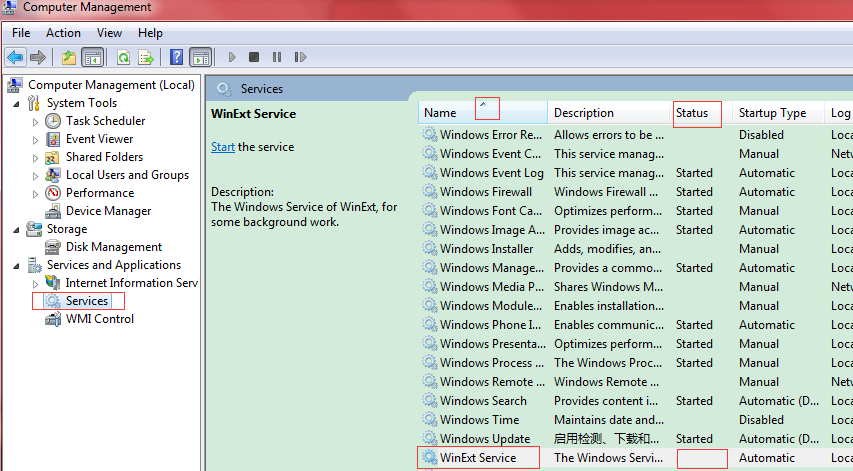Click the Stop Service square icon
This screenshot has height=471, width=853.
254,57
